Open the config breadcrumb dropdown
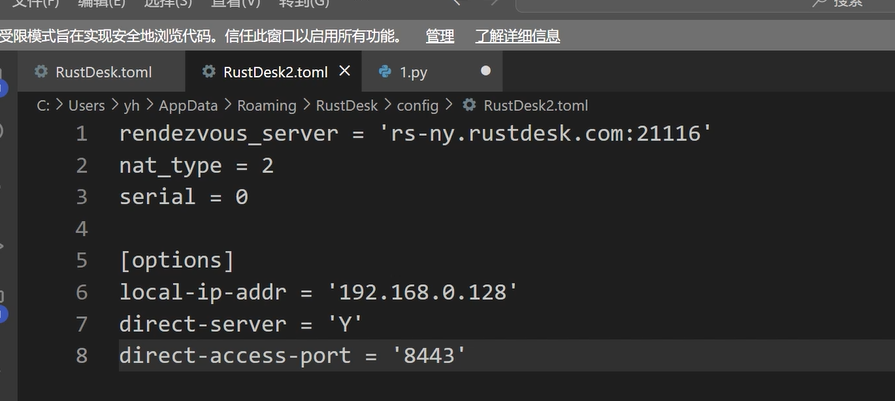Viewport: 895px width, 401px height. coord(417,105)
